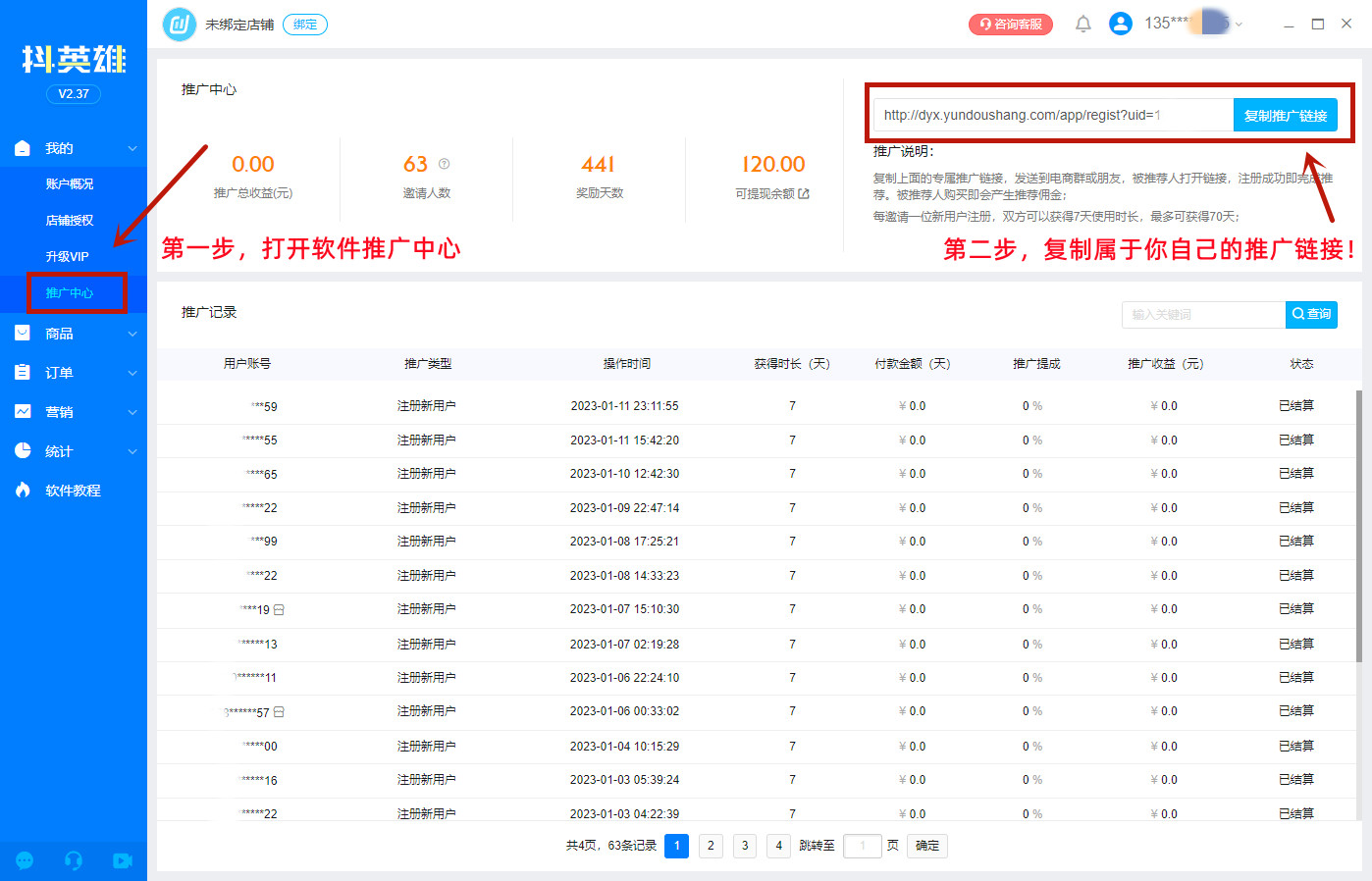The height and width of the screenshot is (881, 1372).
Task: Click 注册新用户 in the 2023-01-09 22:47:14 row
Action: (426, 508)
